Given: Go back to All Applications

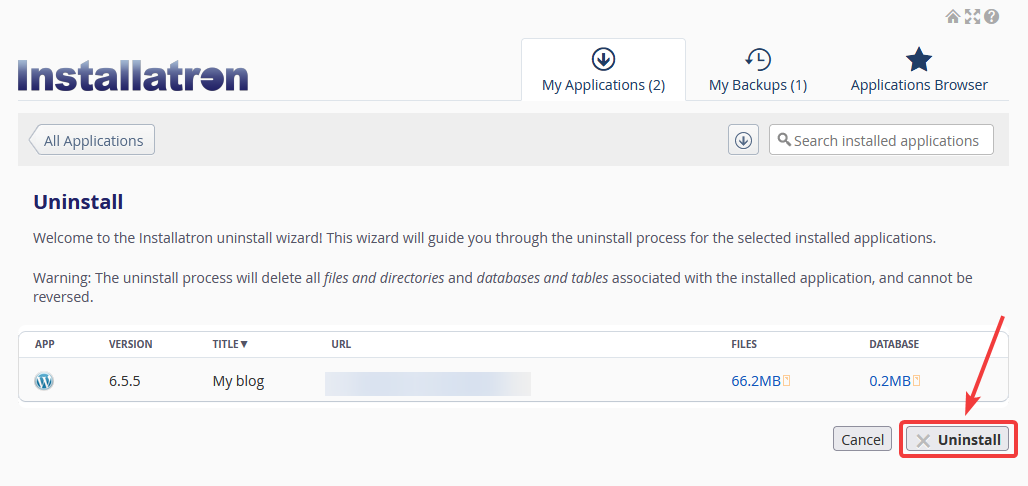Looking at the screenshot, I should pos(92,140).
